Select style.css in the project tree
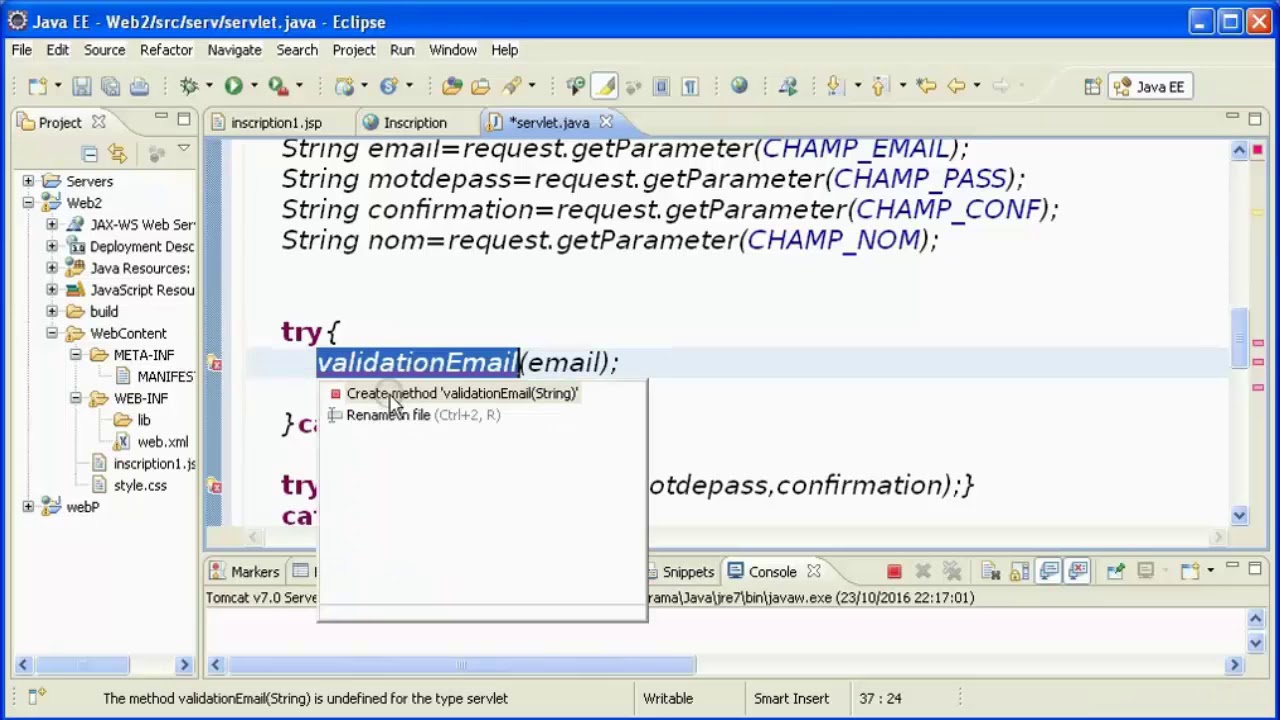1280x720 pixels. 140,485
